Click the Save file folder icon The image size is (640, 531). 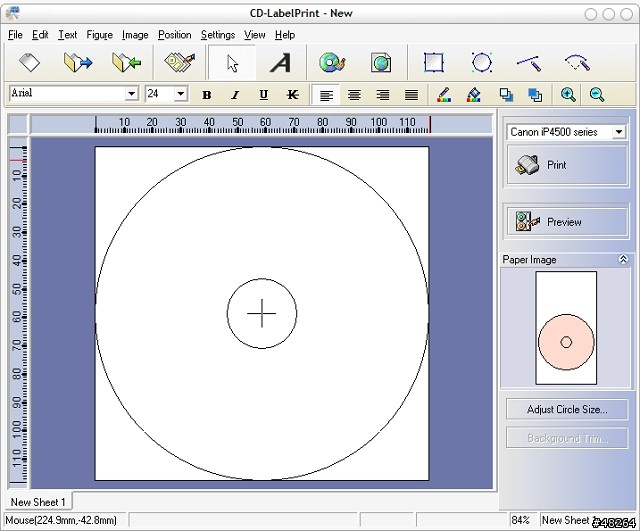(126, 63)
